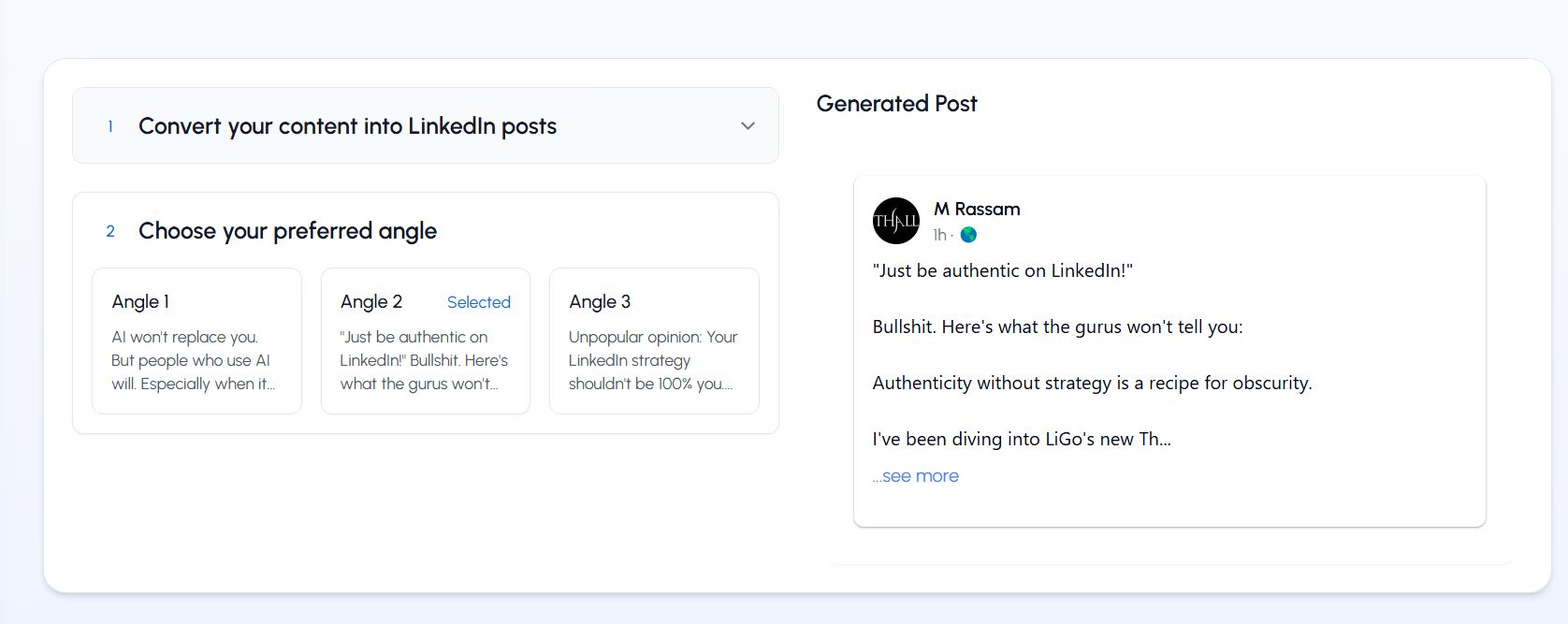Viewport: 1568px width, 624px height.
Task: Click the truncated "I've been diving" line
Action: 1021,439
